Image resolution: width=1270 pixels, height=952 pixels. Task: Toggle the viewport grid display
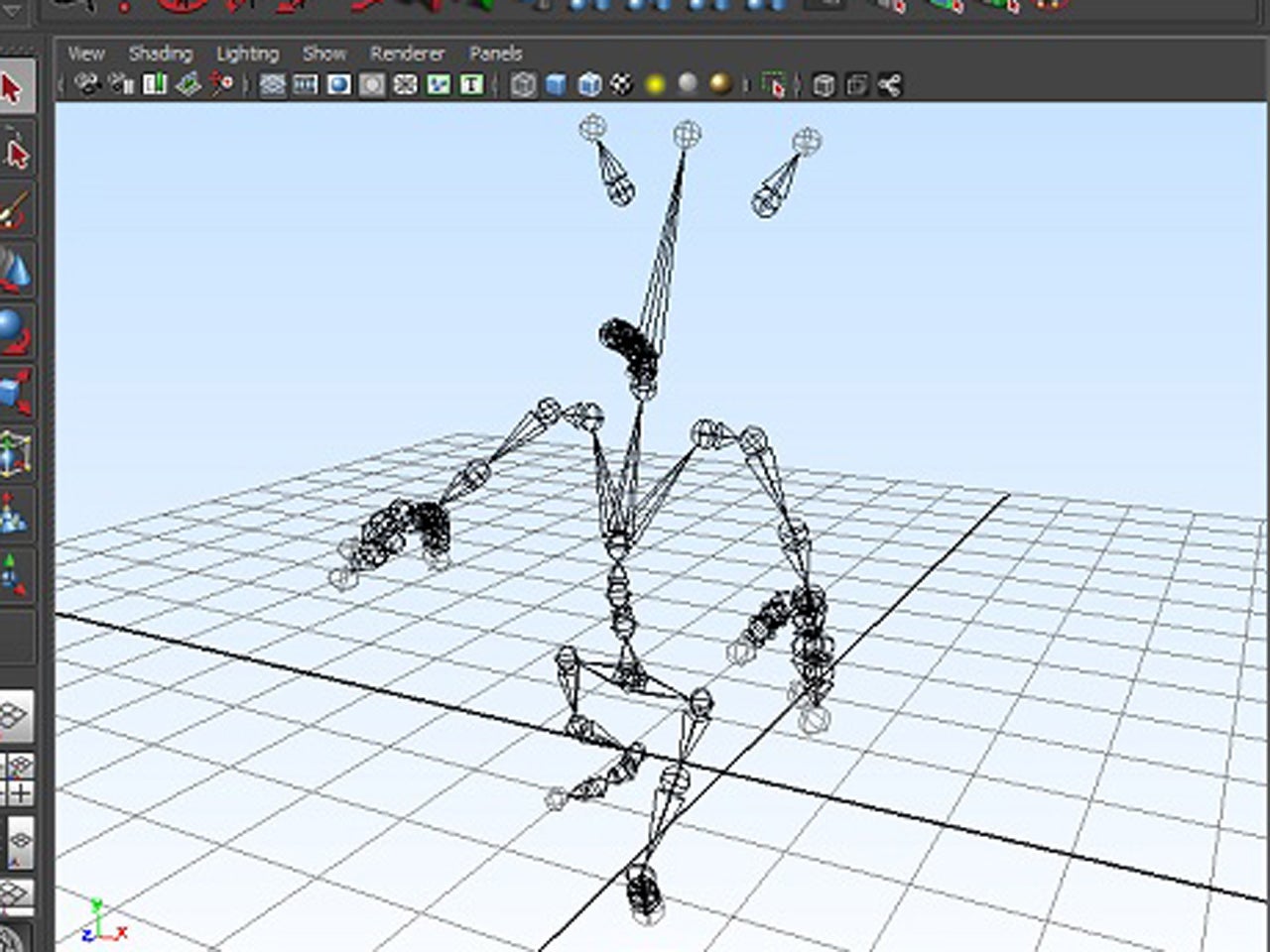(272, 85)
